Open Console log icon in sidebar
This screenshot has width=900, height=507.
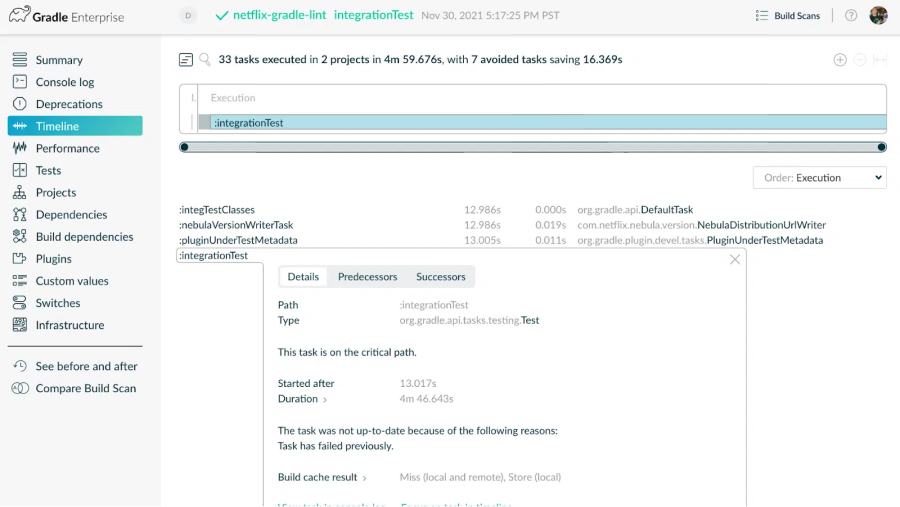(20, 82)
